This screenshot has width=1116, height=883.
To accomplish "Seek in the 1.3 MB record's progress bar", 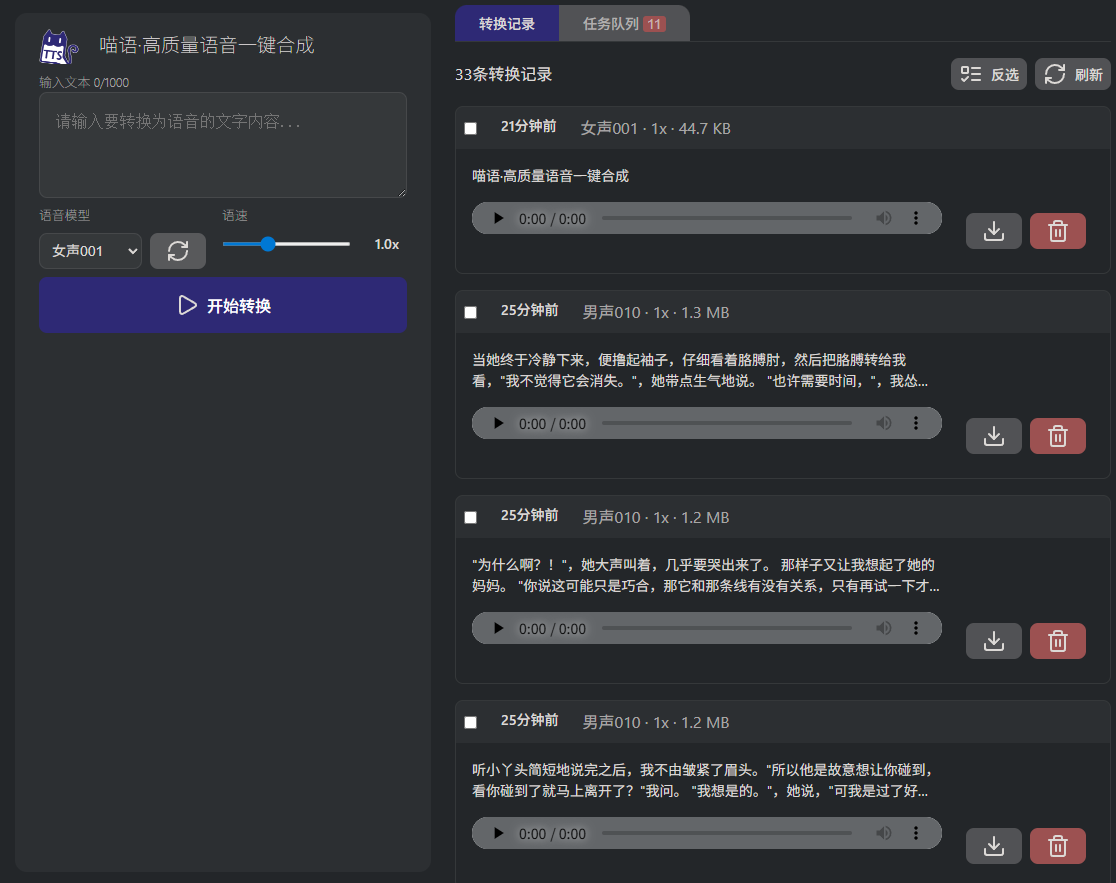I will pos(727,423).
